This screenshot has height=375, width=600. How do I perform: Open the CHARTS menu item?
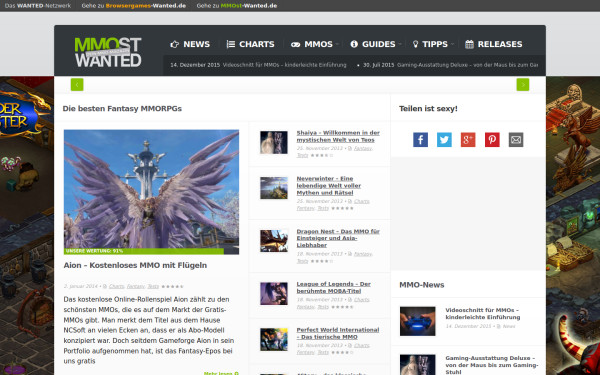(250, 44)
